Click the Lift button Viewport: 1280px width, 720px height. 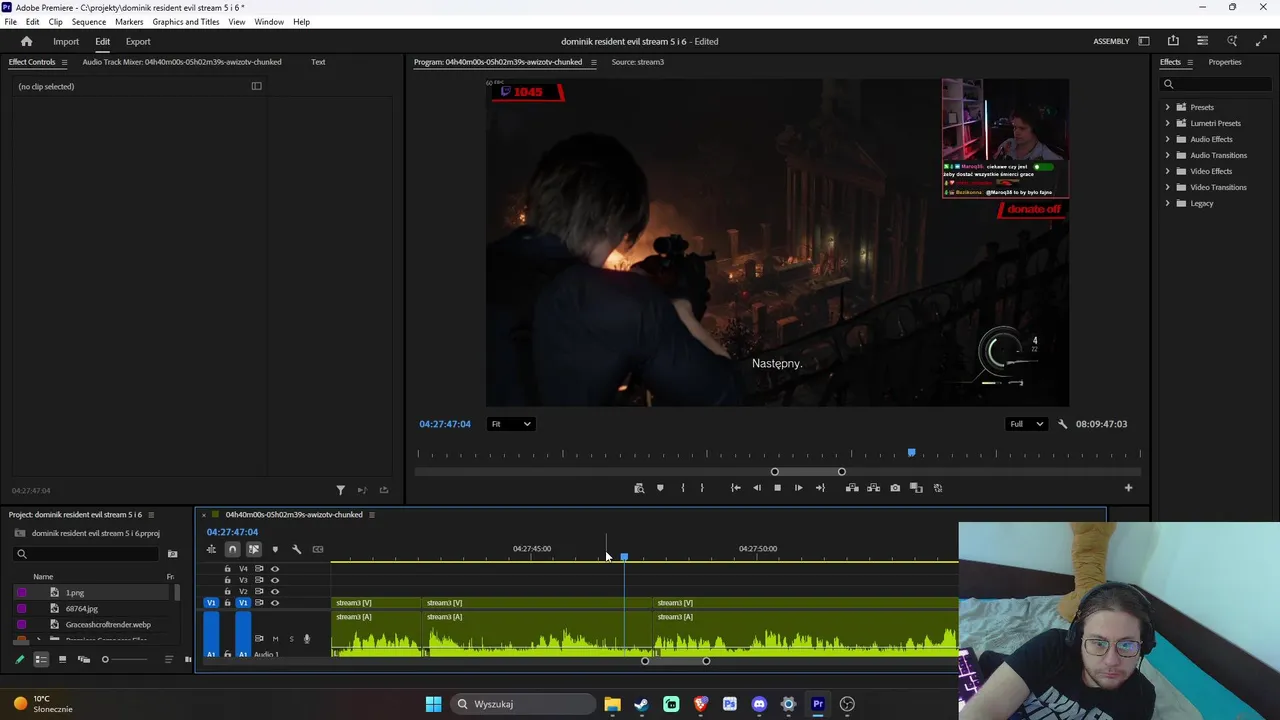tap(852, 488)
